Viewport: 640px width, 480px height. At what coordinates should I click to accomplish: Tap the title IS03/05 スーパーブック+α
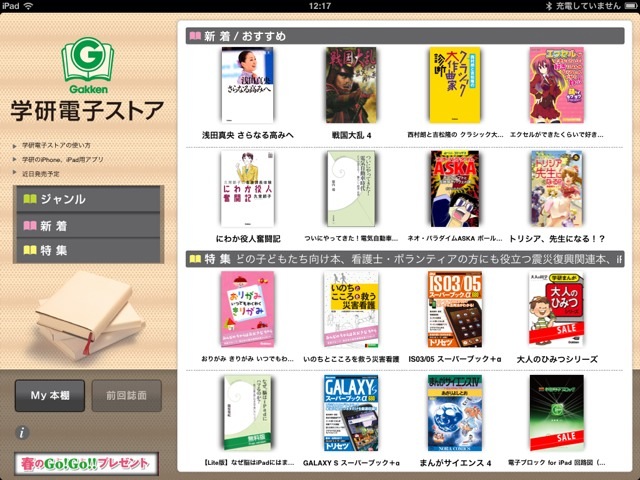pyautogui.click(x=455, y=359)
